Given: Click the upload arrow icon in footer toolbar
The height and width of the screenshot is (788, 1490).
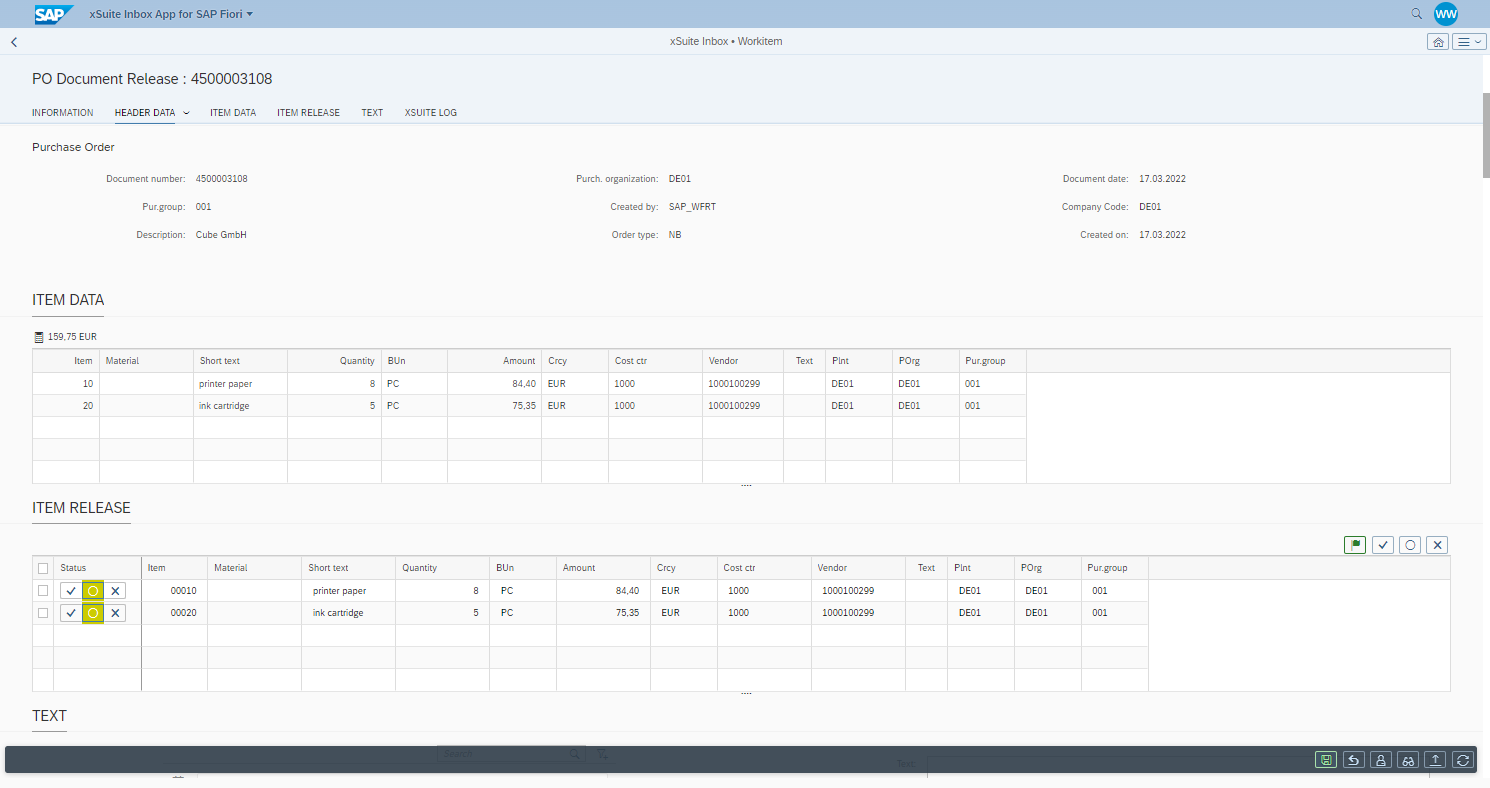Looking at the screenshot, I should 1435,760.
